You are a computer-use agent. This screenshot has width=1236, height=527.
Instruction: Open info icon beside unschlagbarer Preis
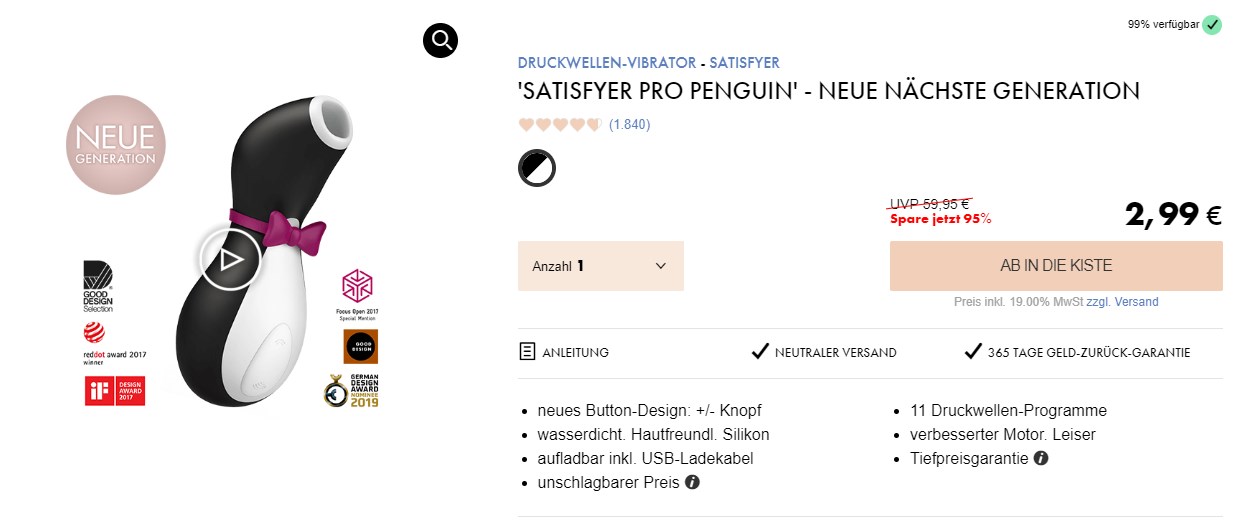[x=692, y=483]
